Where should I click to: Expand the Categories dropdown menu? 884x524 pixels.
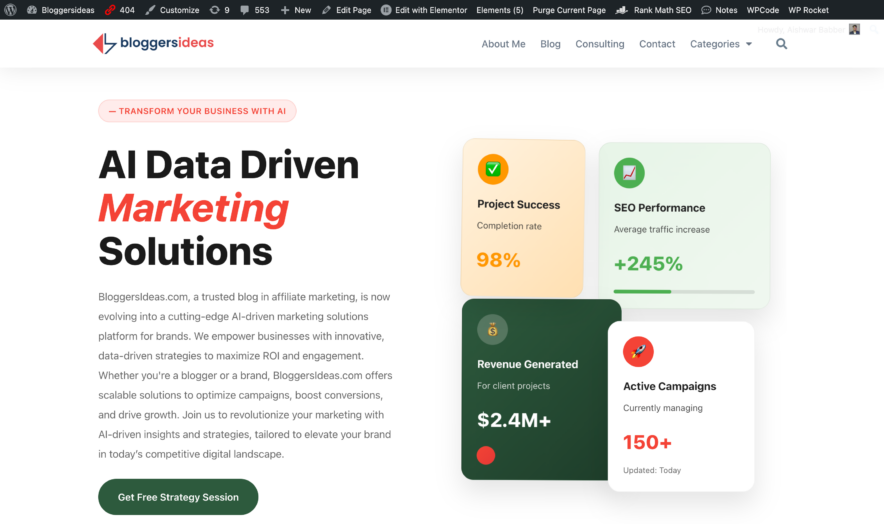(x=721, y=44)
